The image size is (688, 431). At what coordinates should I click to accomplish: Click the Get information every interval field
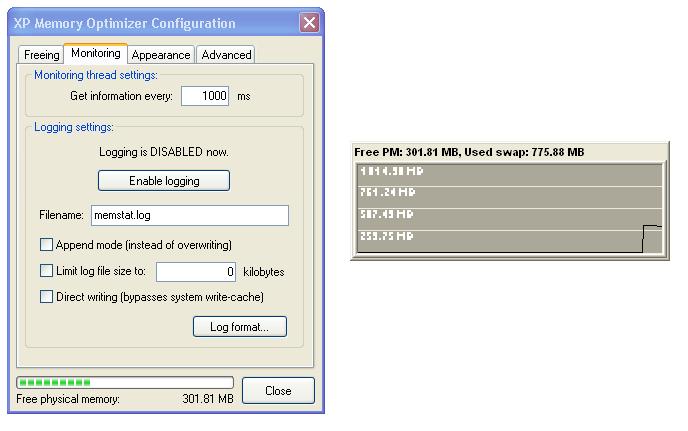coord(205,96)
